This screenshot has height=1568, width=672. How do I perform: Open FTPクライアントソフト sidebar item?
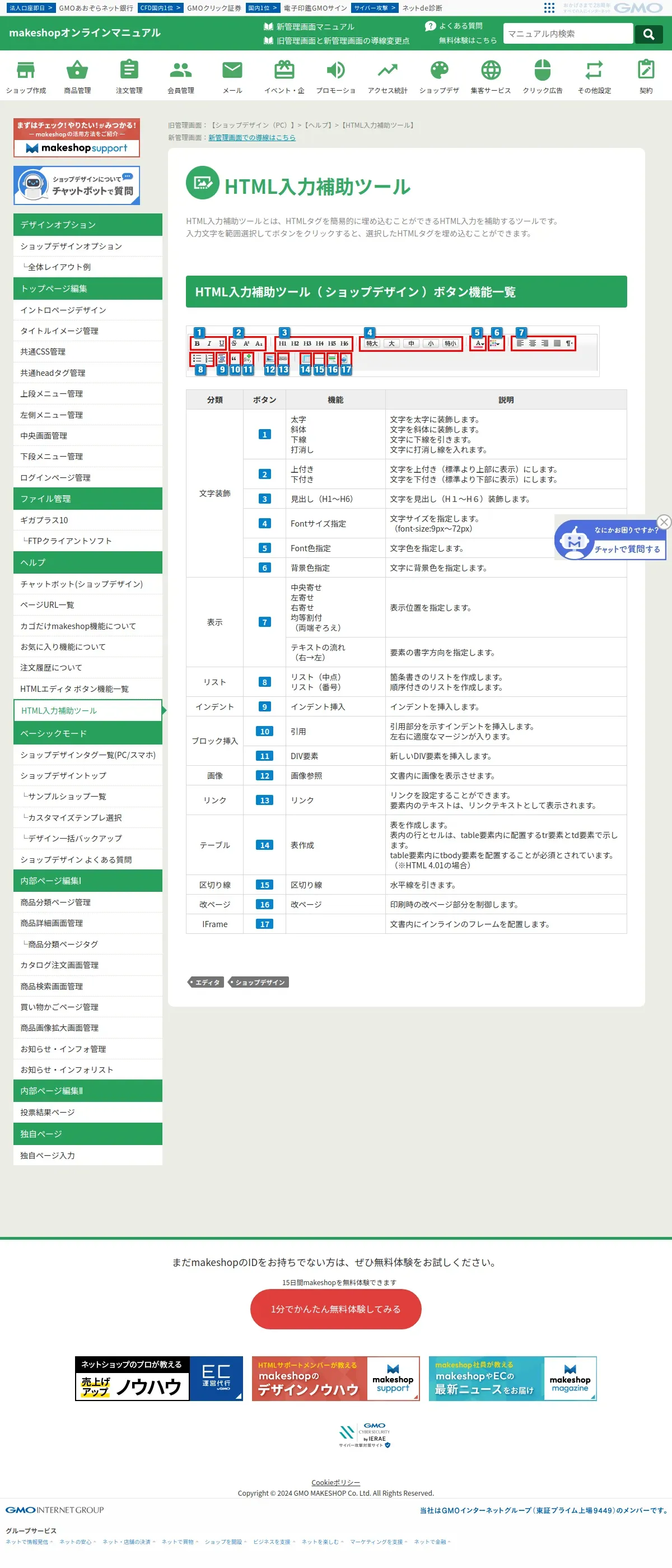tap(88, 541)
